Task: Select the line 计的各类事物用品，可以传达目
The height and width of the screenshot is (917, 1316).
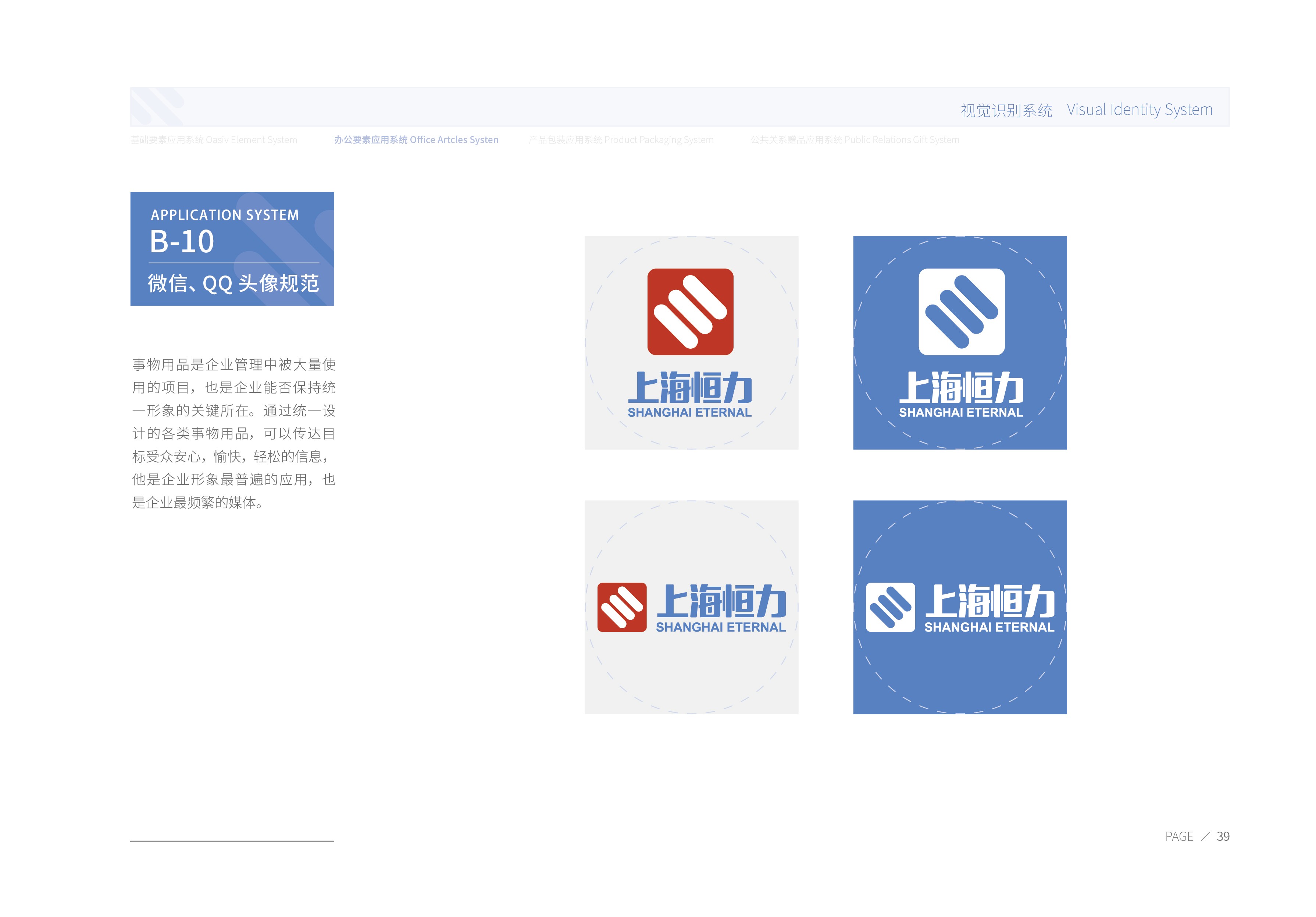Action: click(234, 434)
